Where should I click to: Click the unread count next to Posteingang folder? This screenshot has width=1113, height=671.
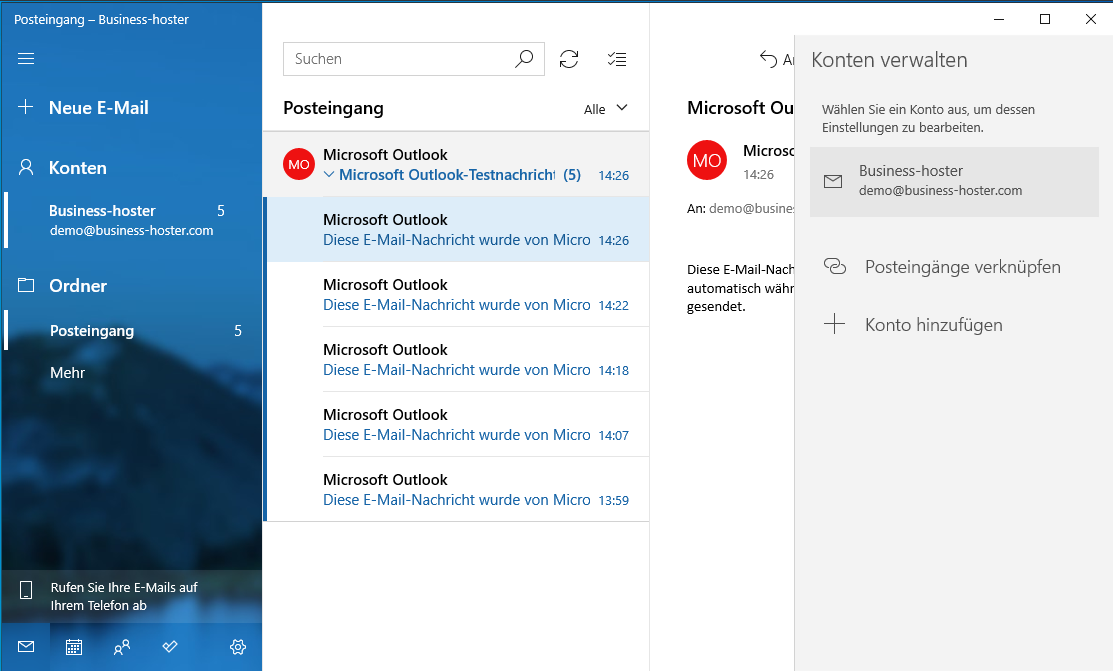tap(238, 331)
